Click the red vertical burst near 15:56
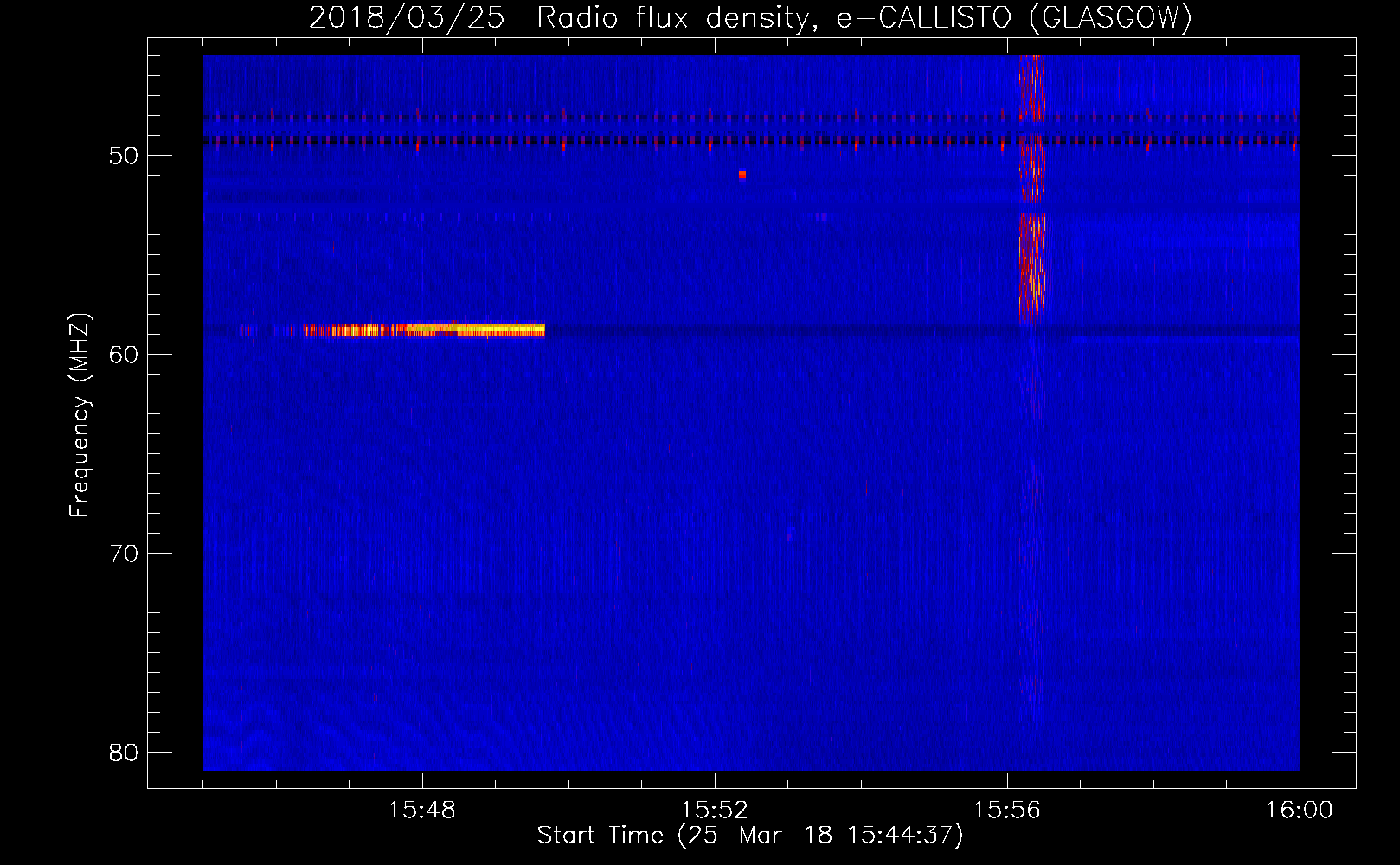This screenshot has width=1400, height=865. tap(1031, 190)
